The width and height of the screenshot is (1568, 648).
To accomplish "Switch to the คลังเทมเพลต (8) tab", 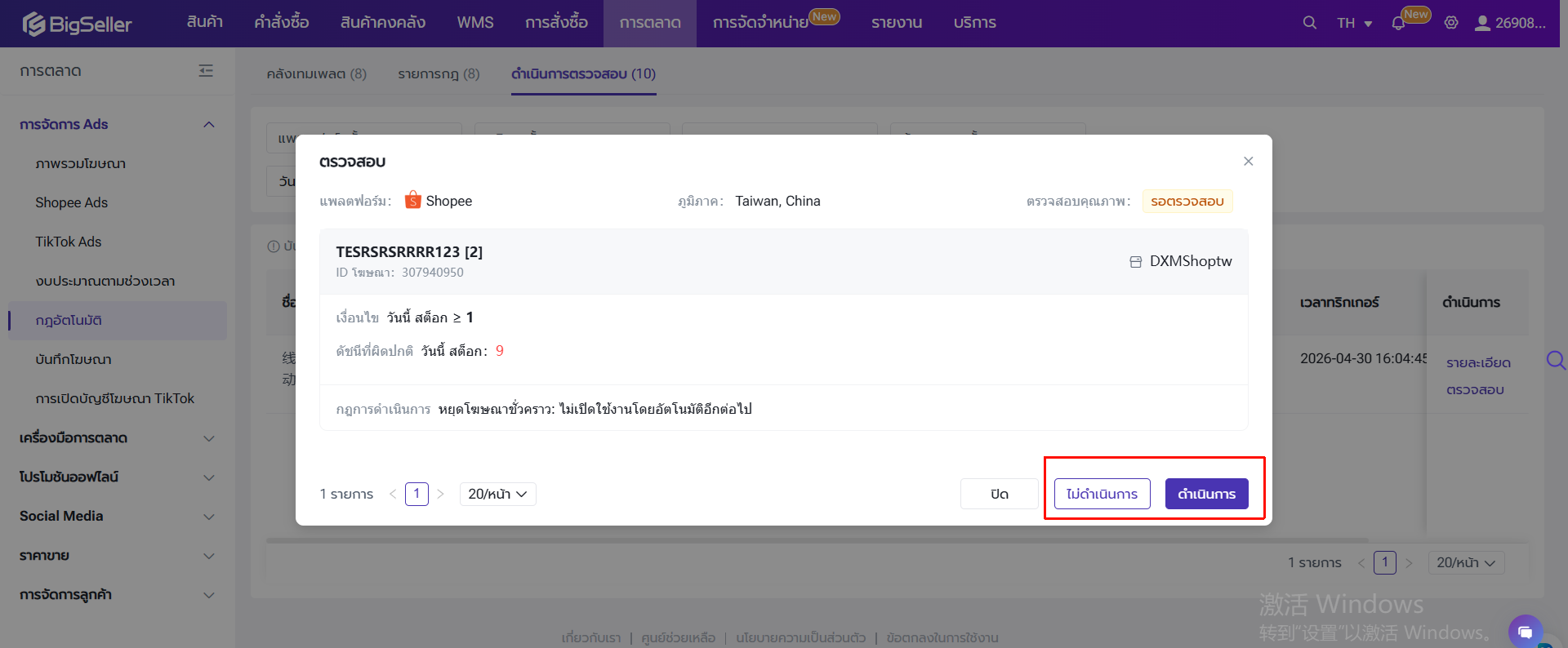I will tap(316, 73).
